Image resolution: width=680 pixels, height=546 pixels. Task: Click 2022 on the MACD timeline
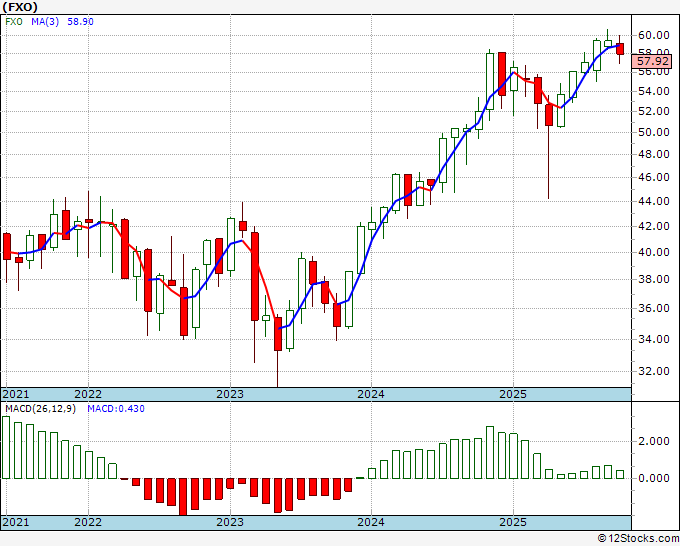pos(88,522)
